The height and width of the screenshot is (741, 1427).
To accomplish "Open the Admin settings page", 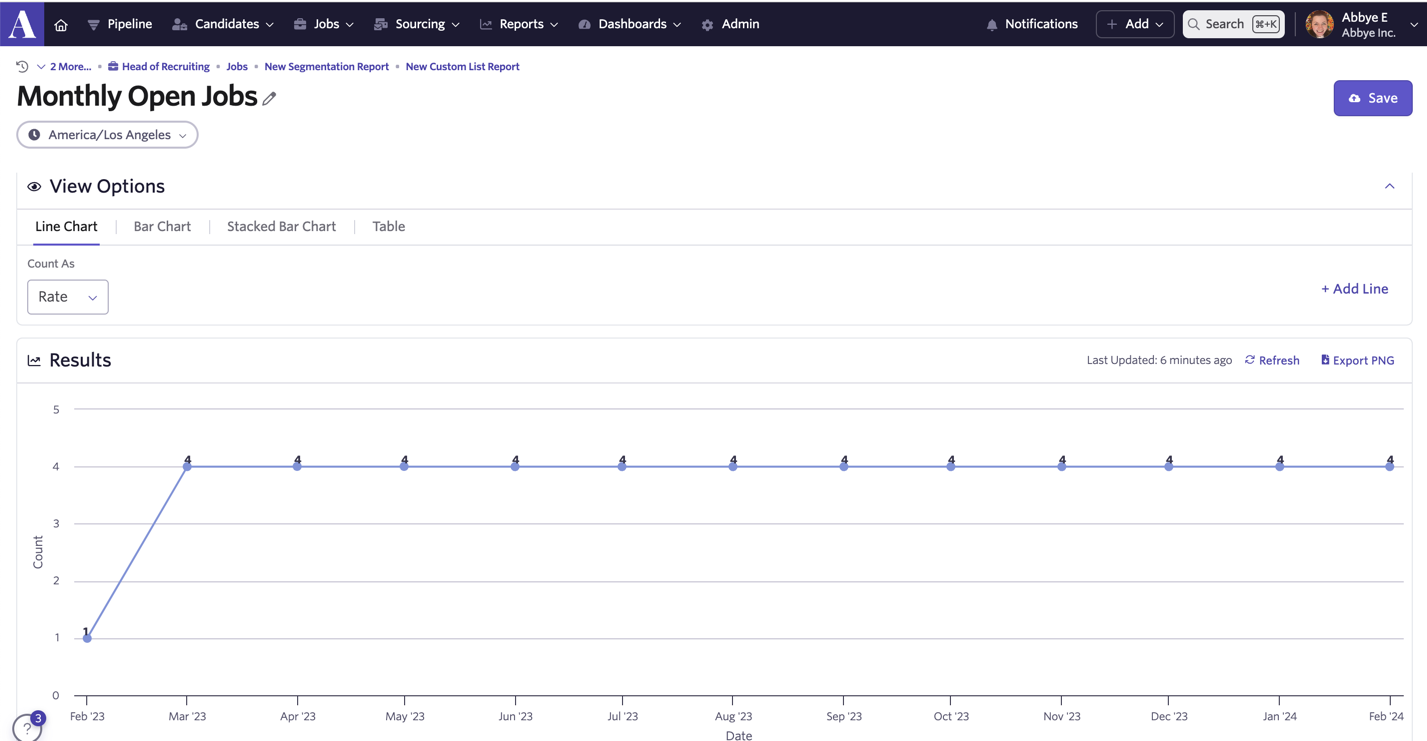I will tap(730, 24).
